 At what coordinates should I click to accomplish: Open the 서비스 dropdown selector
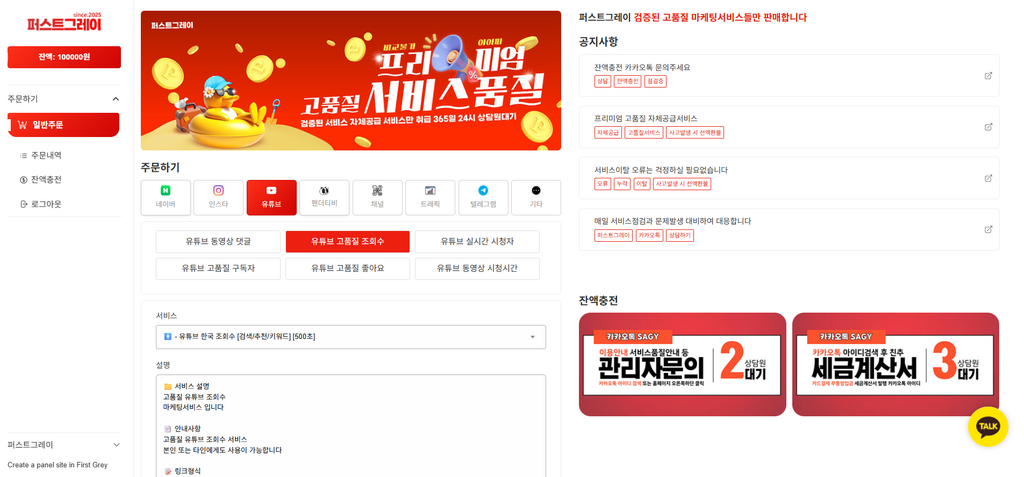click(351, 337)
